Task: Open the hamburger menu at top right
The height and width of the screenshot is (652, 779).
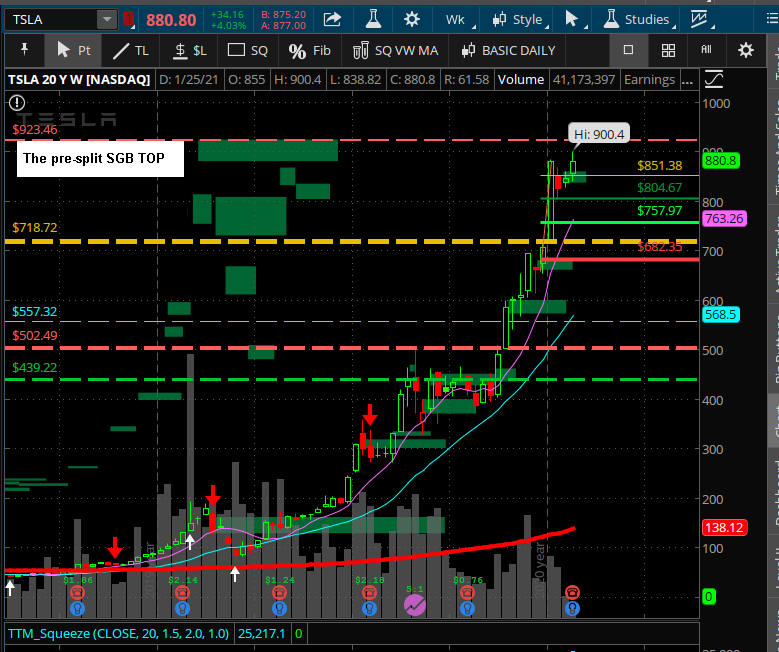Action: click(x=772, y=19)
